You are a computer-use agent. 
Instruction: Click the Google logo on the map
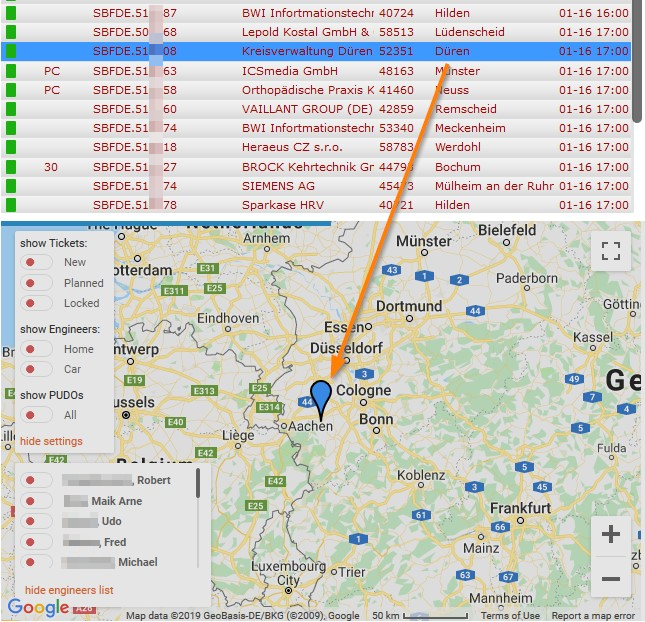pyautogui.click(x=38, y=607)
